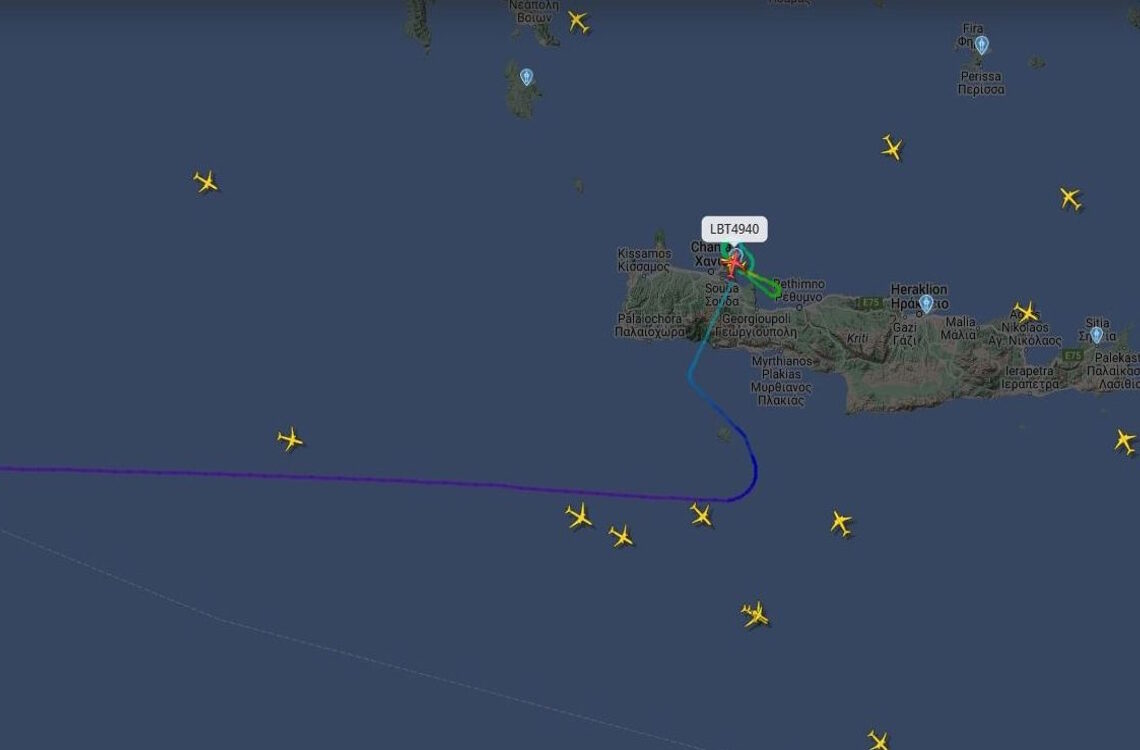Screen dimensions: 1140x750
Task: Select the Sitia airport pin marker
Action: tap(1096, 334)
